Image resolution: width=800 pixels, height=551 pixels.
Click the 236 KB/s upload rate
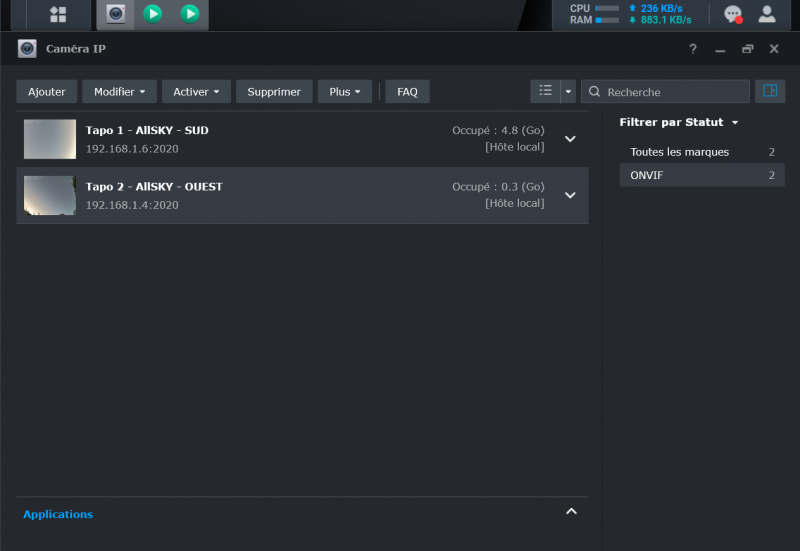[x=661, y=9]
